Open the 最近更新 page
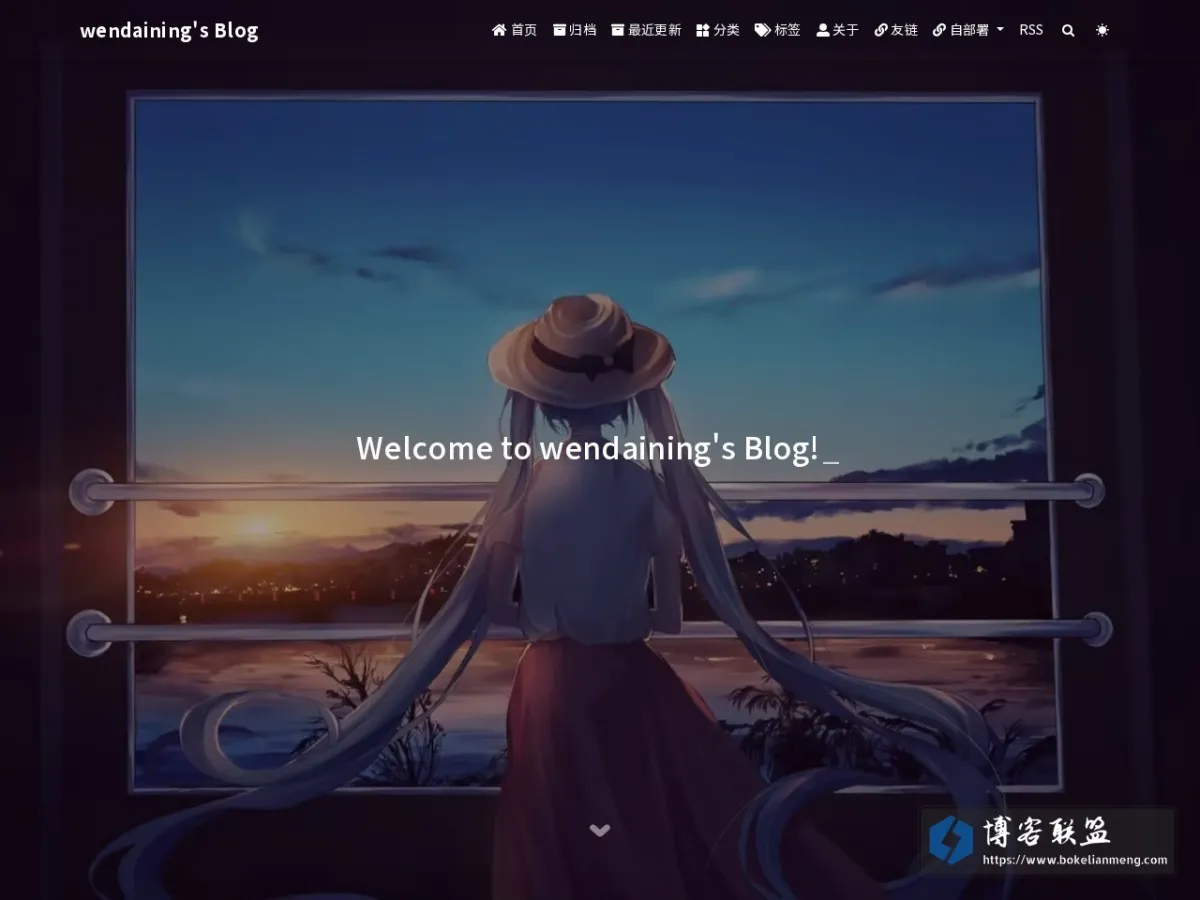 (646, 30)
